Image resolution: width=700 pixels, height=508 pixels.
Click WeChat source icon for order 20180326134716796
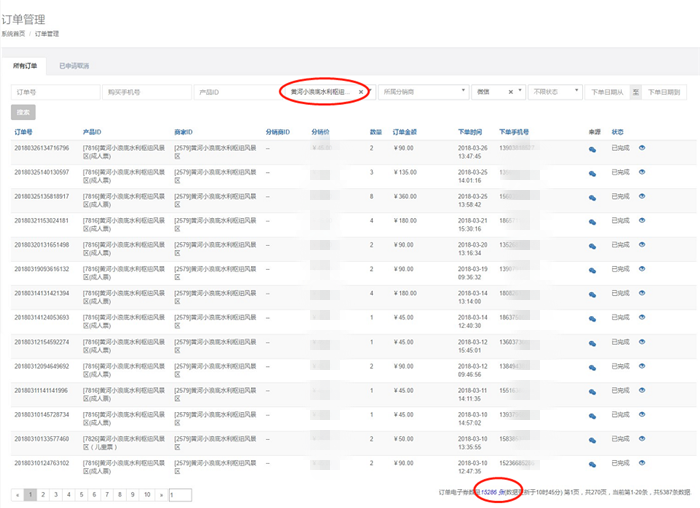click(592, 149)
